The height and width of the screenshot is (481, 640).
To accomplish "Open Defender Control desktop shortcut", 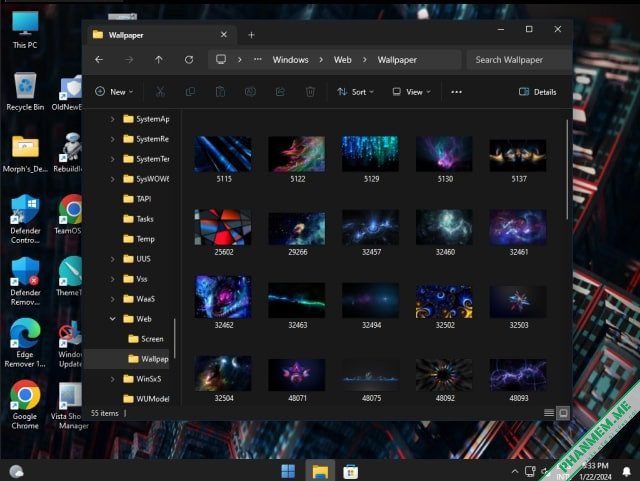I will pyautogui.click(x=25, y=219).
